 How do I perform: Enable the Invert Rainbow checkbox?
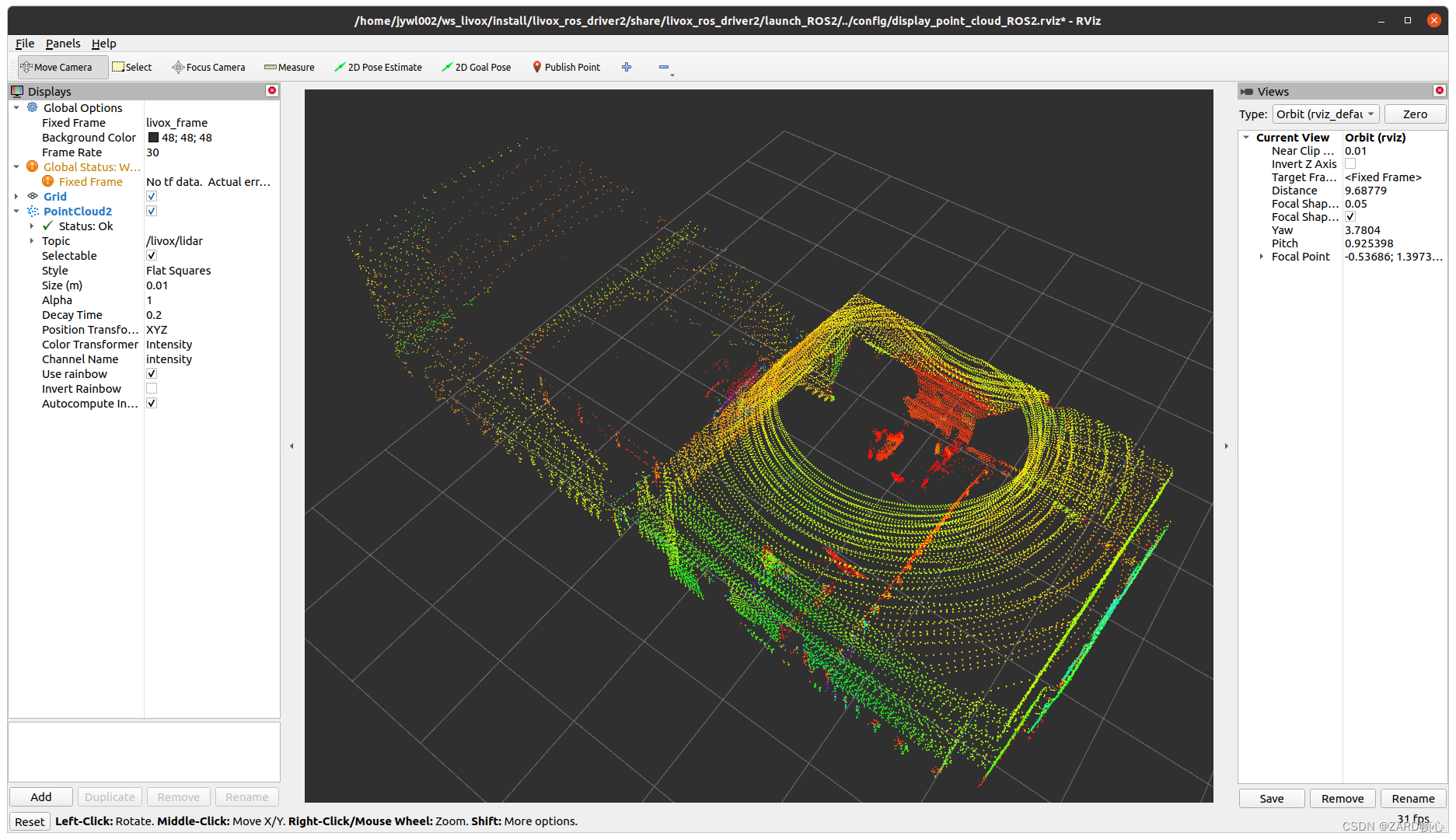click(152, 388)
